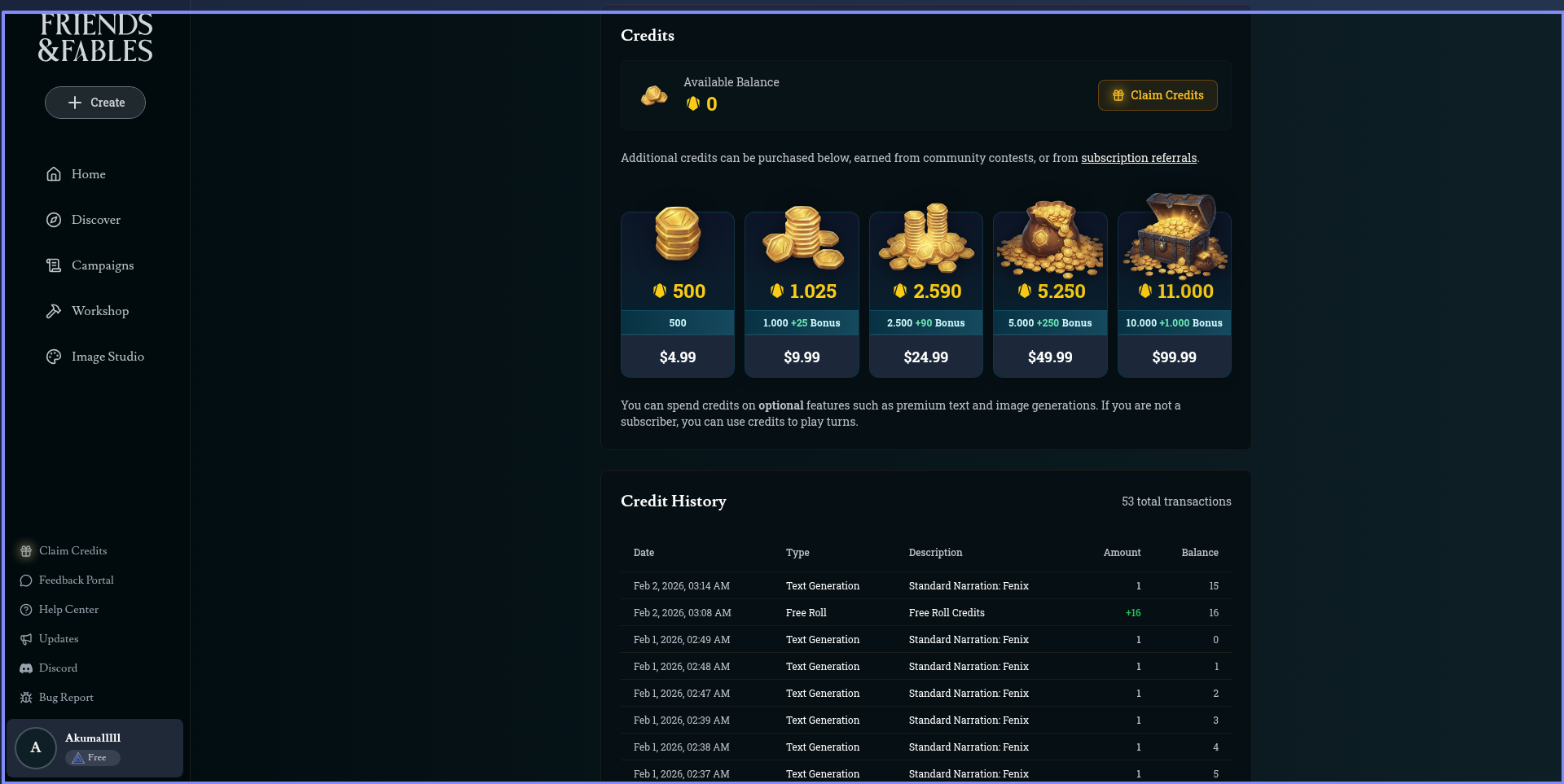Select the 1.025 credits $9.99 pack
Image resolution: width=1564 pixels, height=784 pixels.
(802, 295)
